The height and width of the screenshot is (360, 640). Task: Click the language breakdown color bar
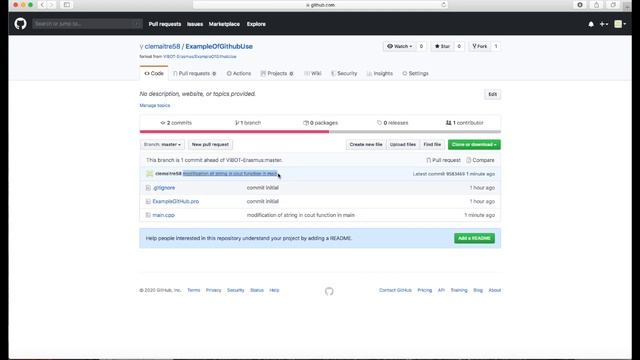coord(320,132)
